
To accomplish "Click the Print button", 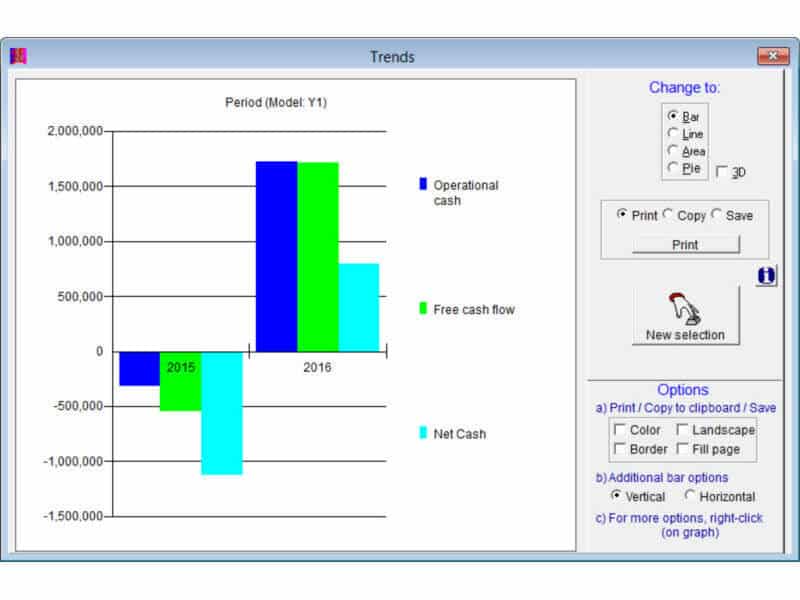I will point(685,245).
